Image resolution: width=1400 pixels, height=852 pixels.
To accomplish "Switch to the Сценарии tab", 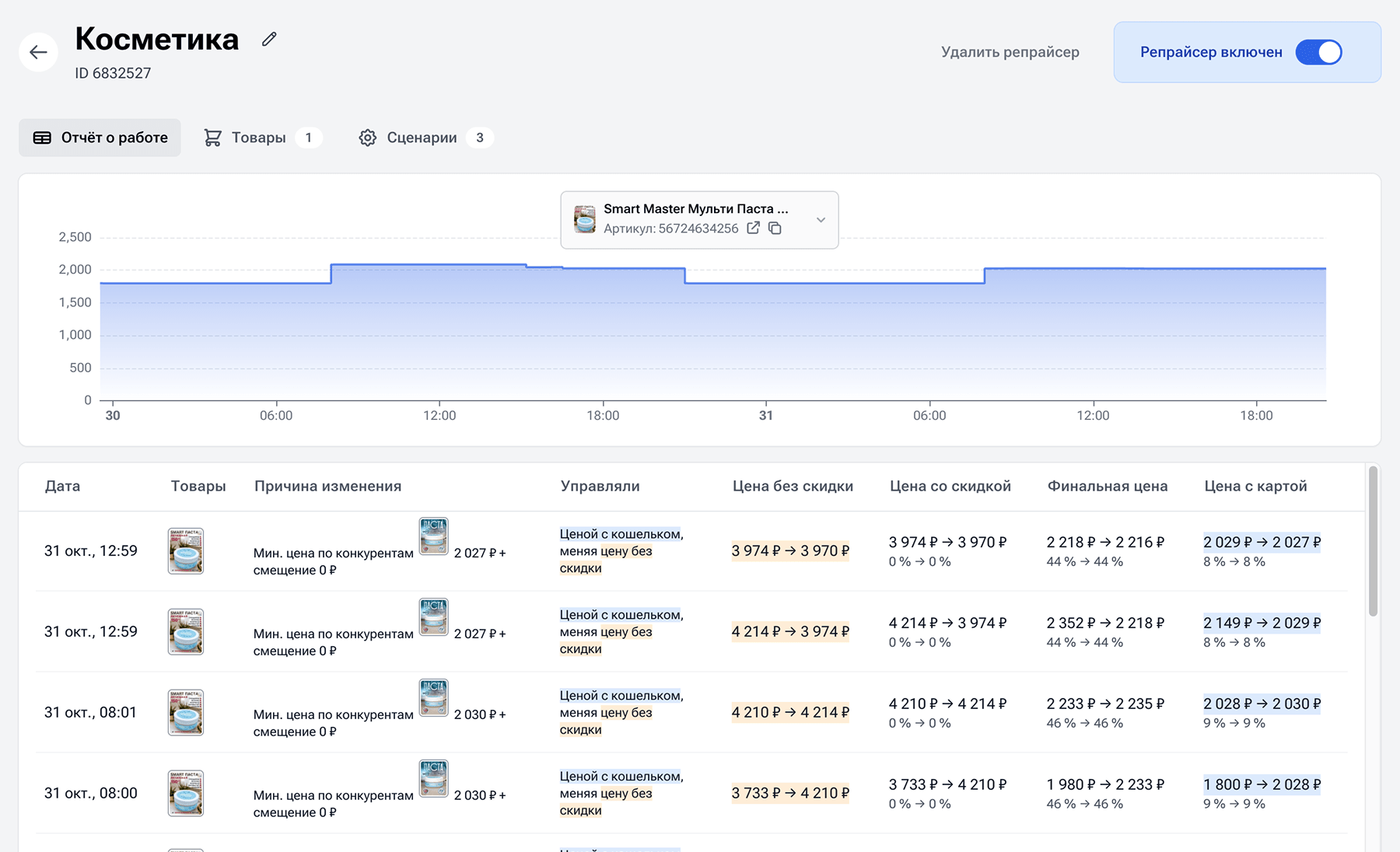I will coord(422,138).
